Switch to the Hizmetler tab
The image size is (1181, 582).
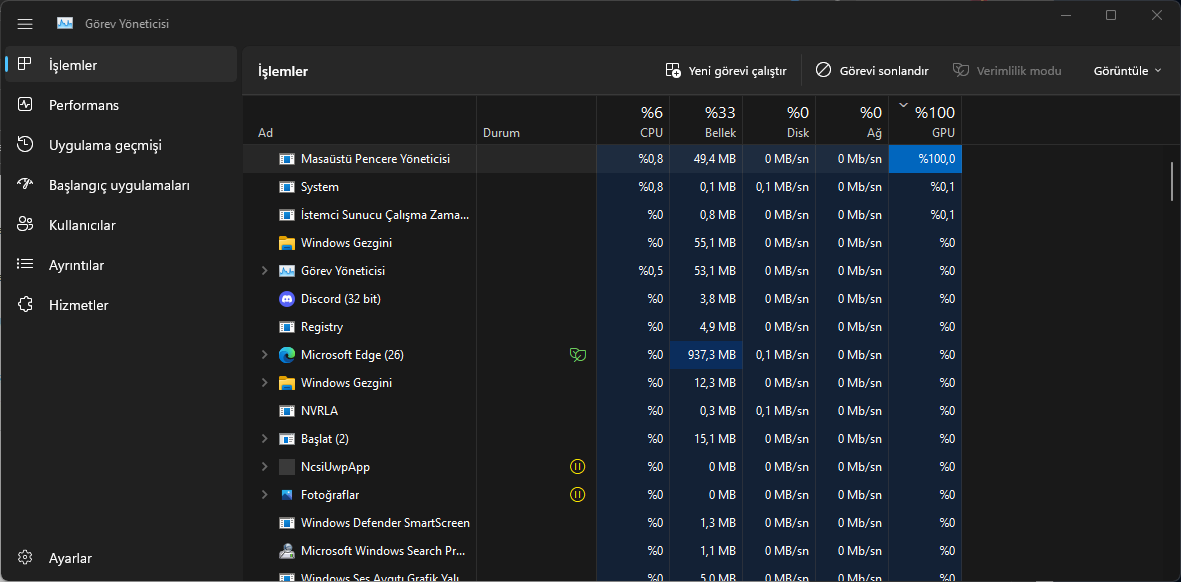coord(78,305)
